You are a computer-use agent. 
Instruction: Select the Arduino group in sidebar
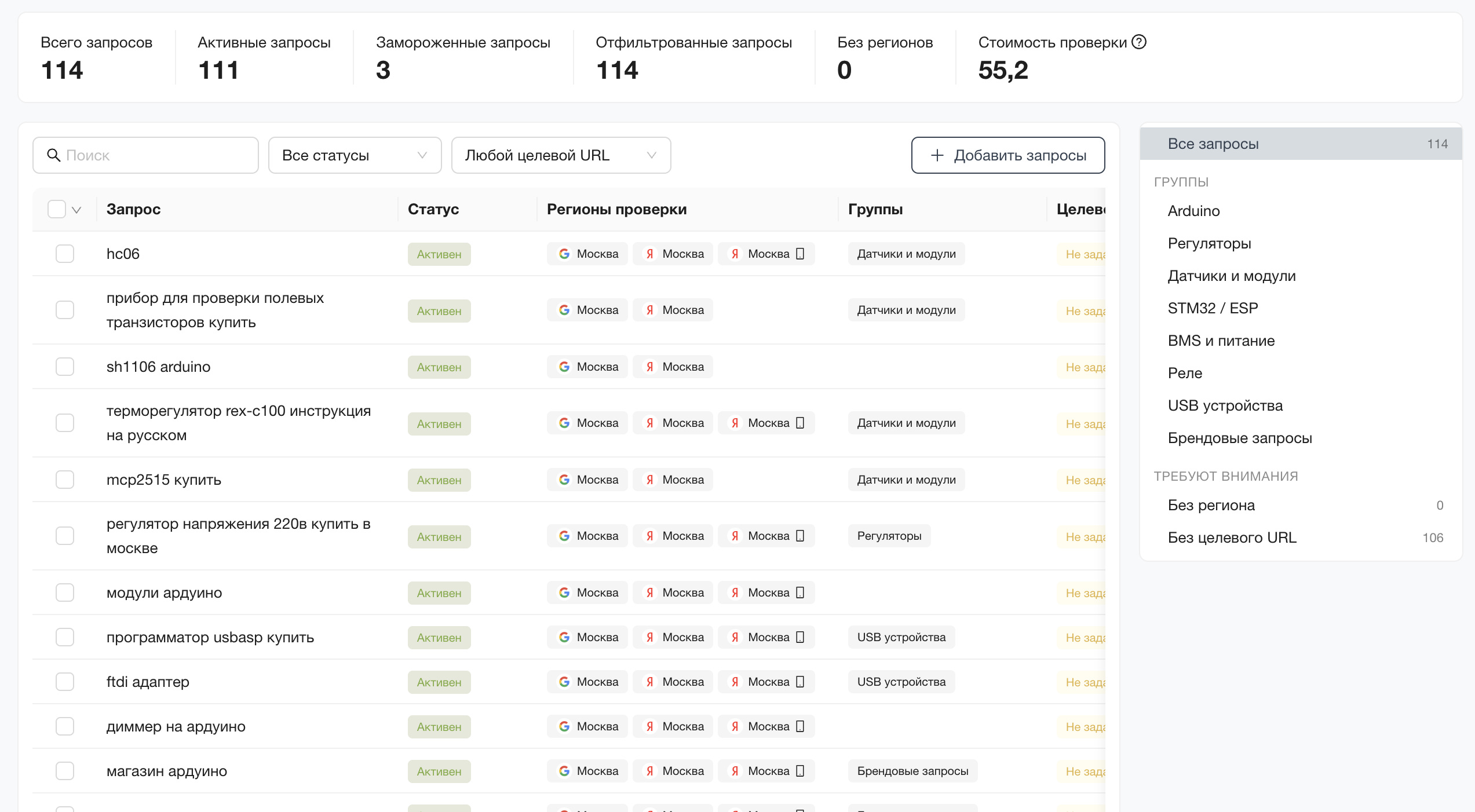1194,211
